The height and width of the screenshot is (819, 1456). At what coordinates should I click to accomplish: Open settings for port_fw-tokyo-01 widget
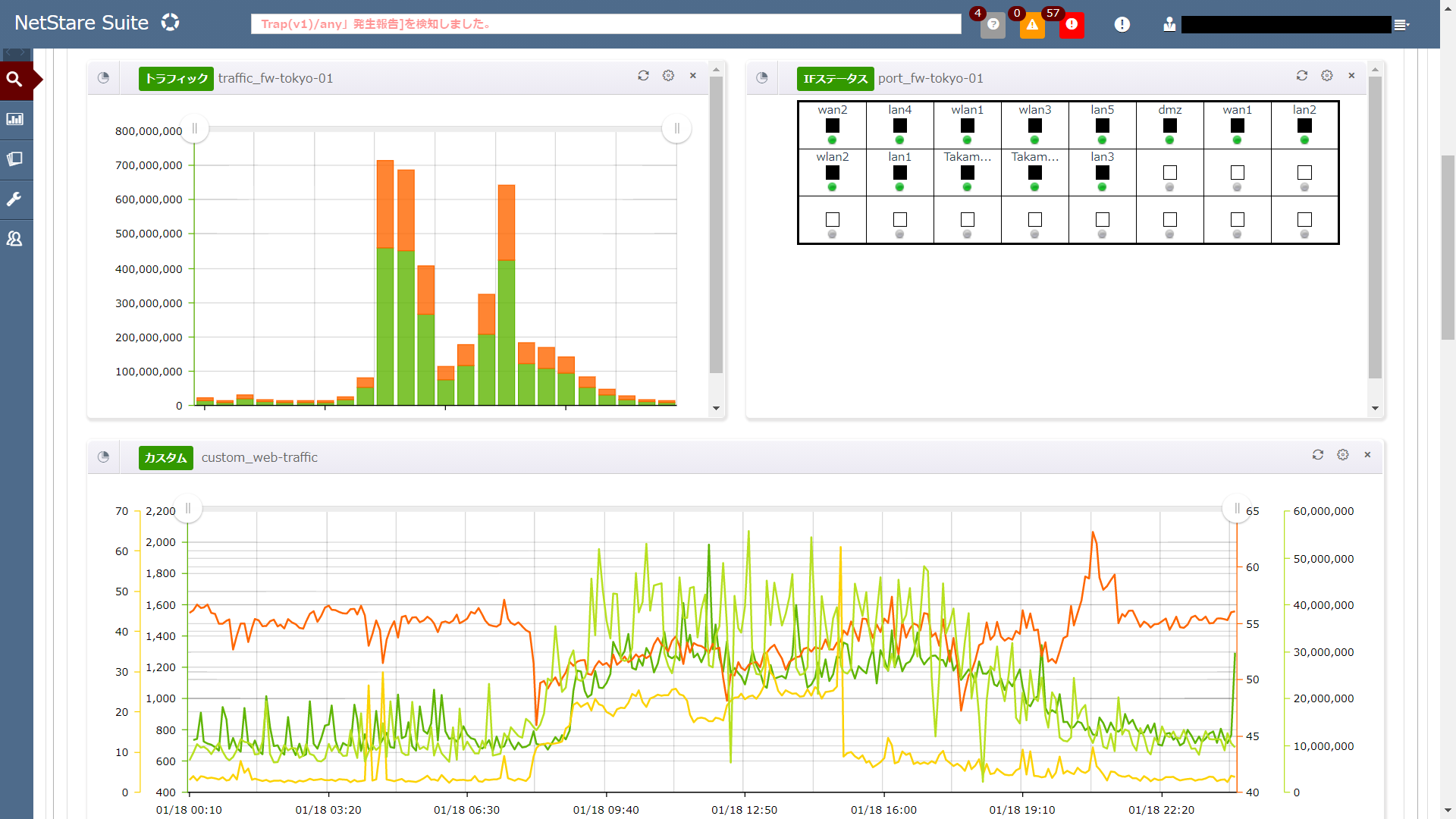coord(1327,75)
